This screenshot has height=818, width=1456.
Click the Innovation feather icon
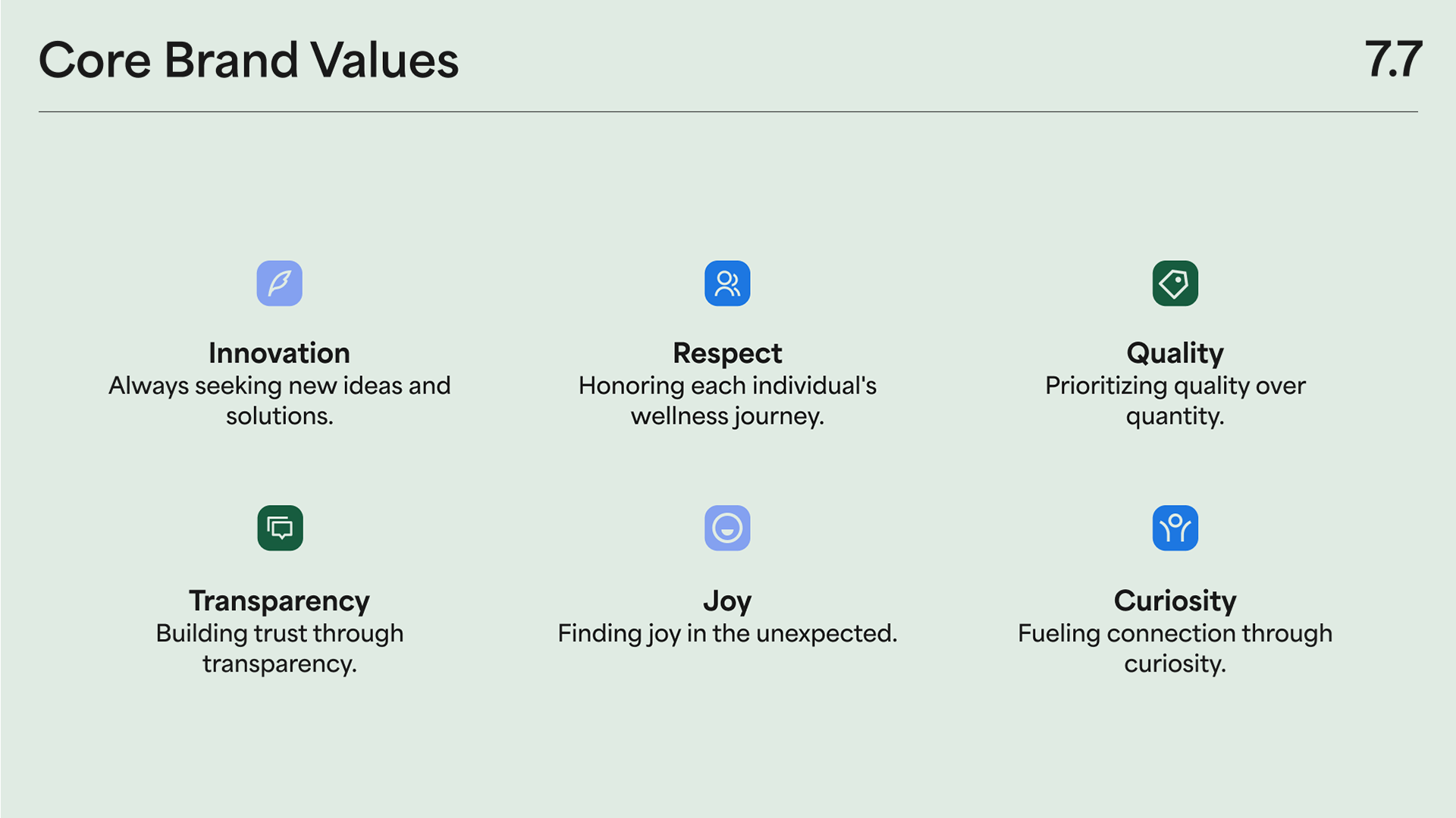click(x=279, y=284)
